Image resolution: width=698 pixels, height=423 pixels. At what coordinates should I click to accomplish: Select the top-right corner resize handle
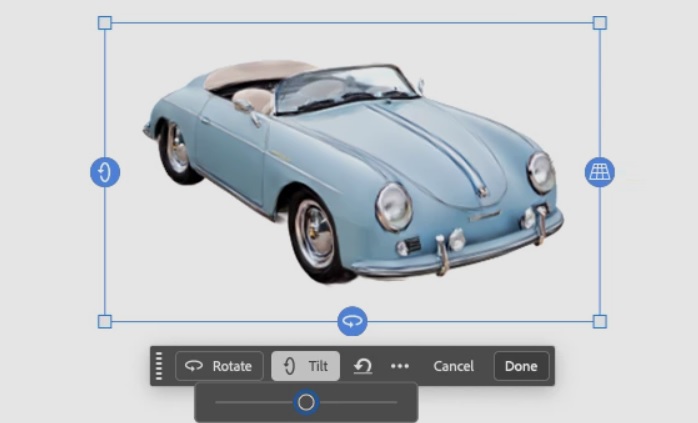599,23
